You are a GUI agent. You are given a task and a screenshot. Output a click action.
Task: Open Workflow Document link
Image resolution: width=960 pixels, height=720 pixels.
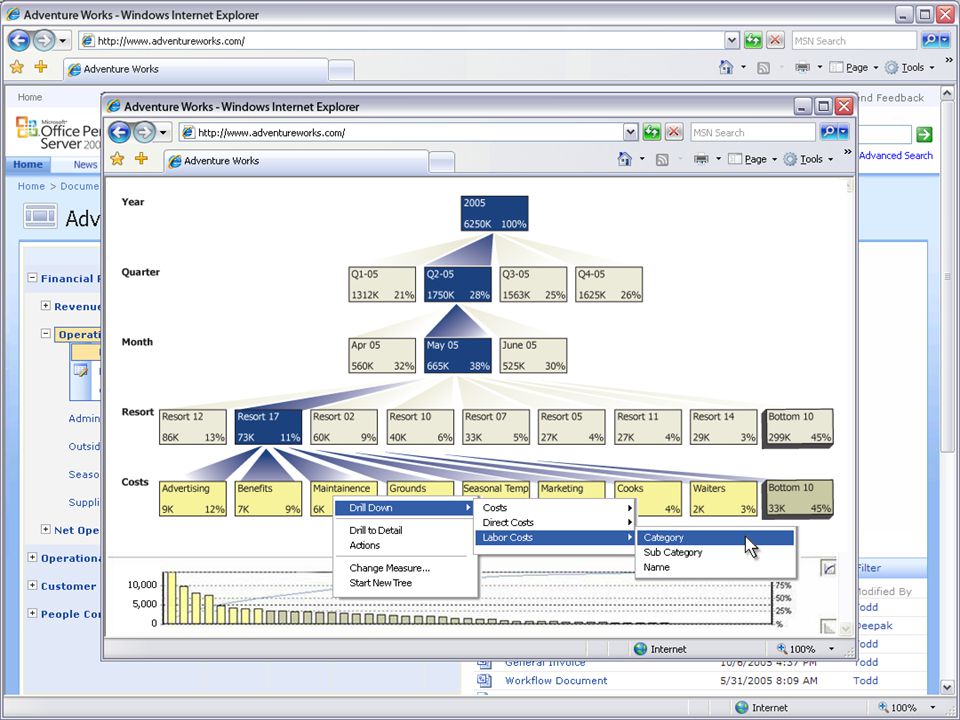[x=556, y=680]
